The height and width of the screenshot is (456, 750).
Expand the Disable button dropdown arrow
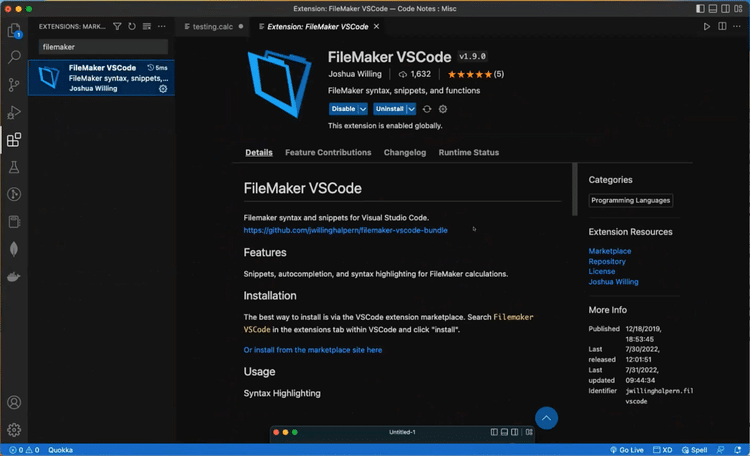pyautogui.click(x=363, y=109)
